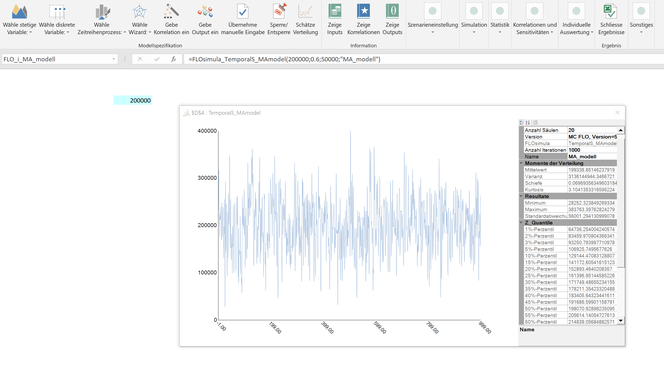Select the FLOsimula property row

click(x=570, y=143)
